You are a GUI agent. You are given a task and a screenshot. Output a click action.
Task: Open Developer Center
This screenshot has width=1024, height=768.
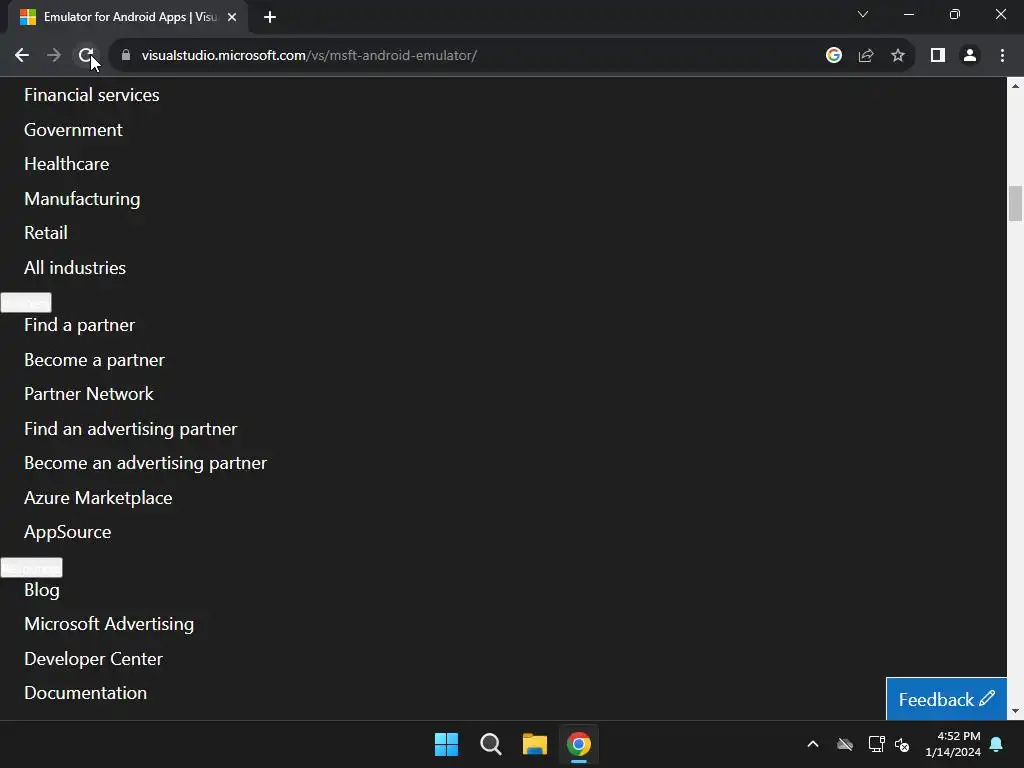click(x=93, y=659)
